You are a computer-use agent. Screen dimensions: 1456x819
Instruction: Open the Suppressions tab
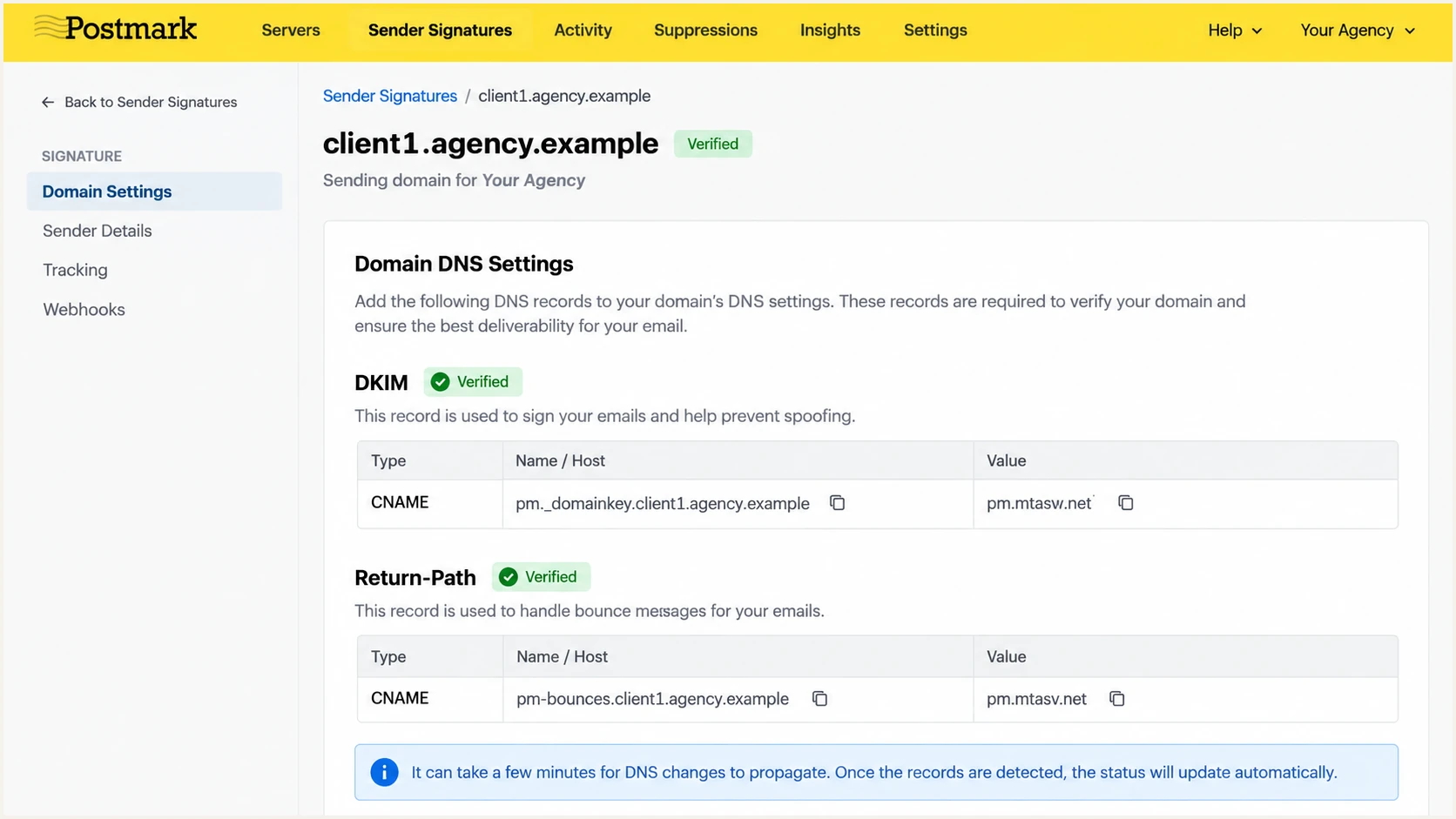(705, 30)
